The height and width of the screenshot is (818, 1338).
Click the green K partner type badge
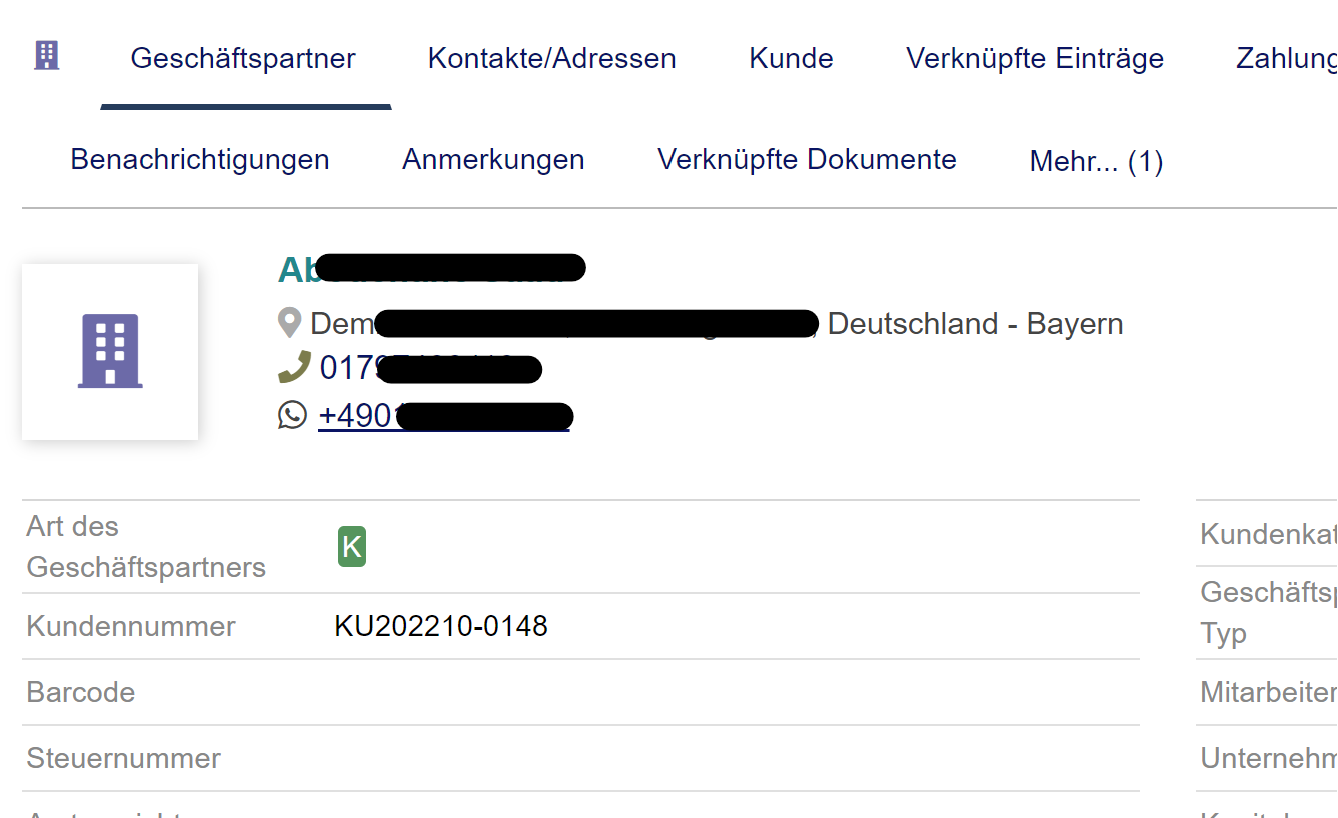pos(351,546)
